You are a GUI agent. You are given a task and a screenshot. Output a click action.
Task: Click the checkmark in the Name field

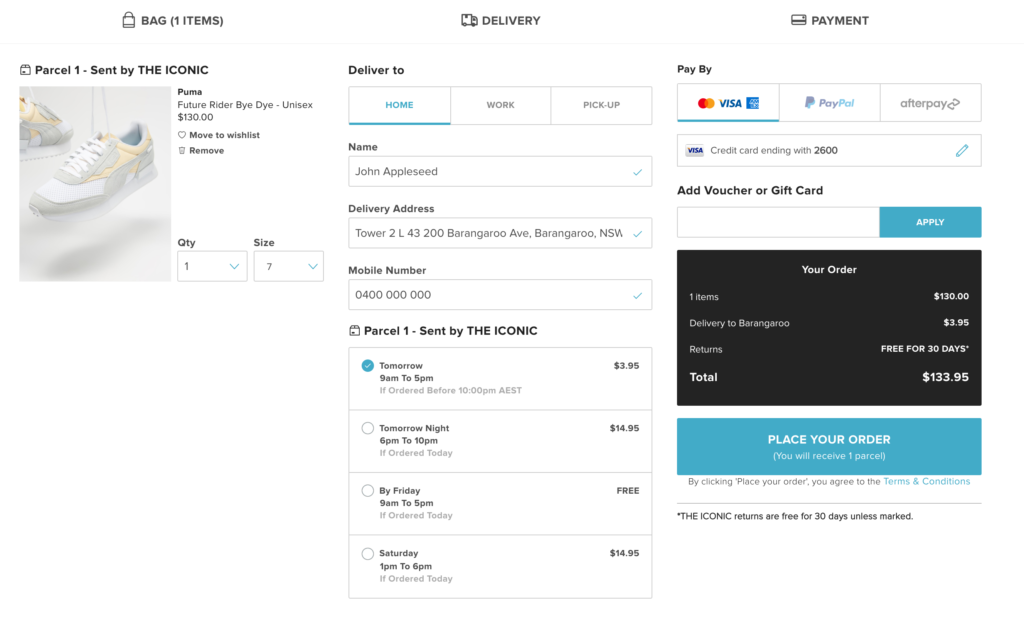(x=637, y=172)
